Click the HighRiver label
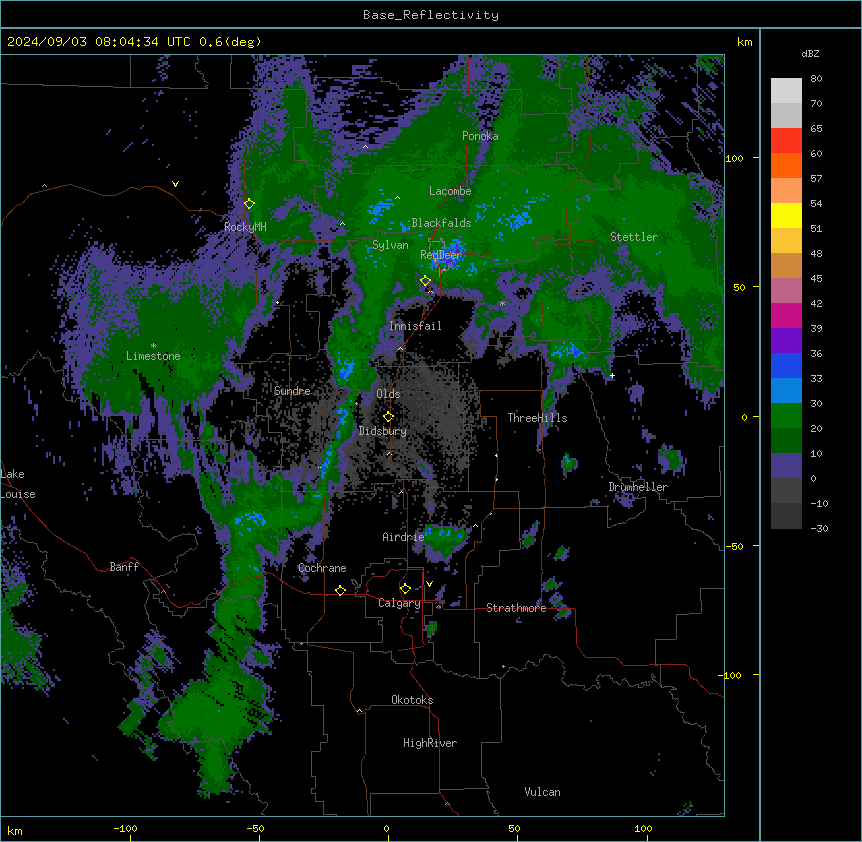The image size is (862, 842). pyautogui.click(x=430, y=743)
